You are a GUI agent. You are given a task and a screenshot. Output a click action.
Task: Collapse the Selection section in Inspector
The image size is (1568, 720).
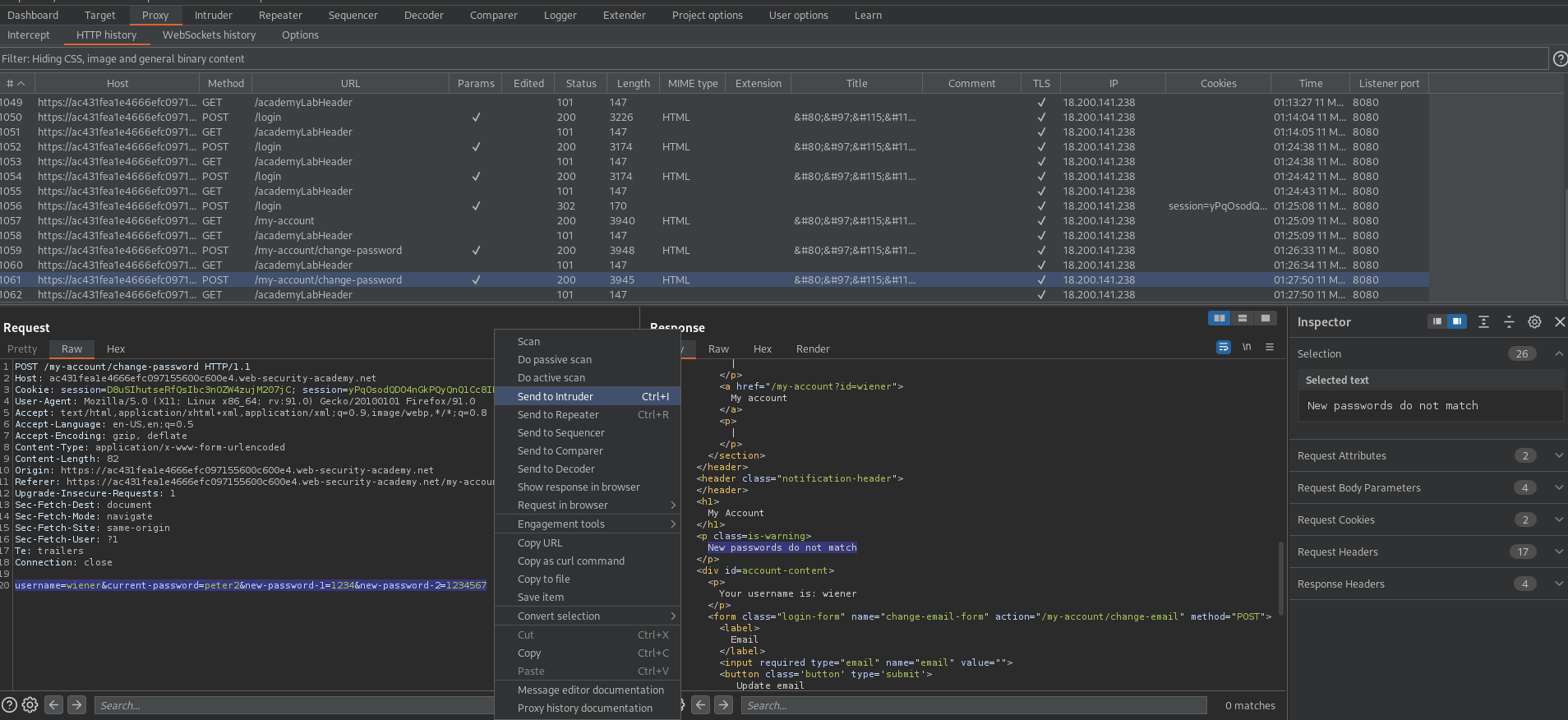tap(1559, 353)
